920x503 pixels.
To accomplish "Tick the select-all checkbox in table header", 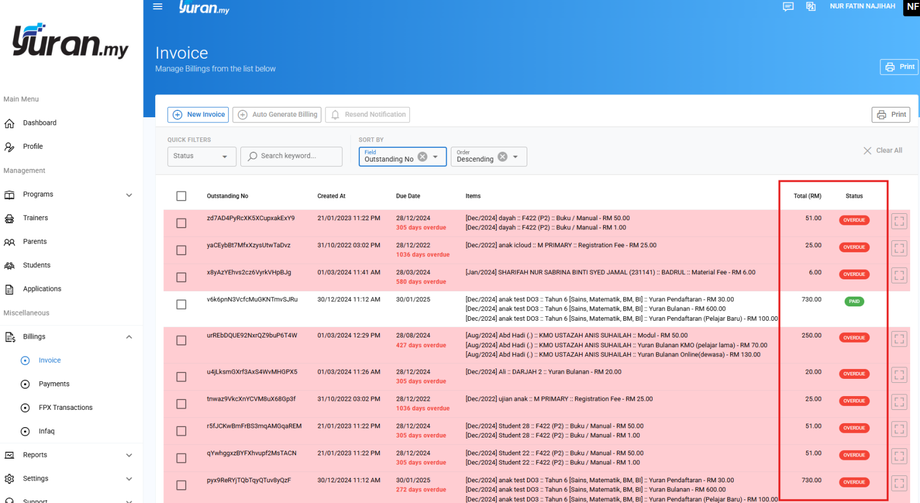I will point(181,196).
